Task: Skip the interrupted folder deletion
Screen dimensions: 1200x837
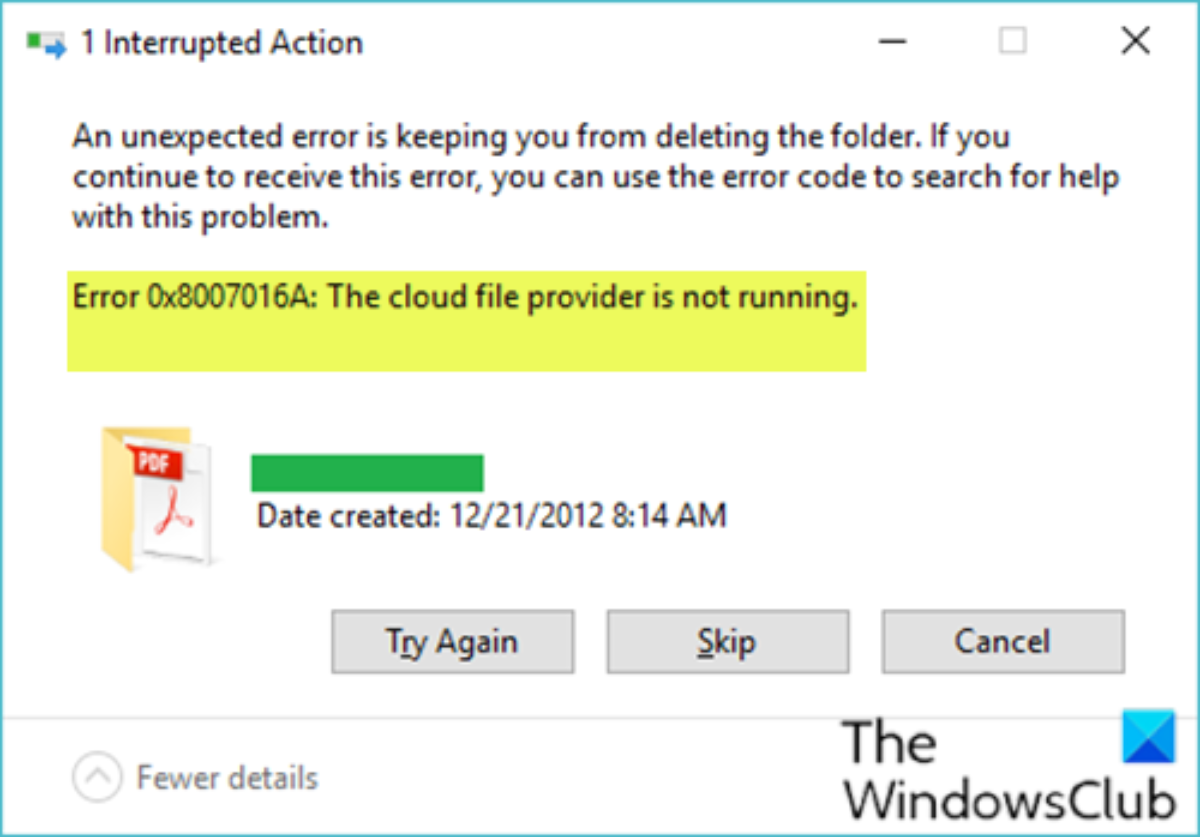Action: click(x=727, y=641)
